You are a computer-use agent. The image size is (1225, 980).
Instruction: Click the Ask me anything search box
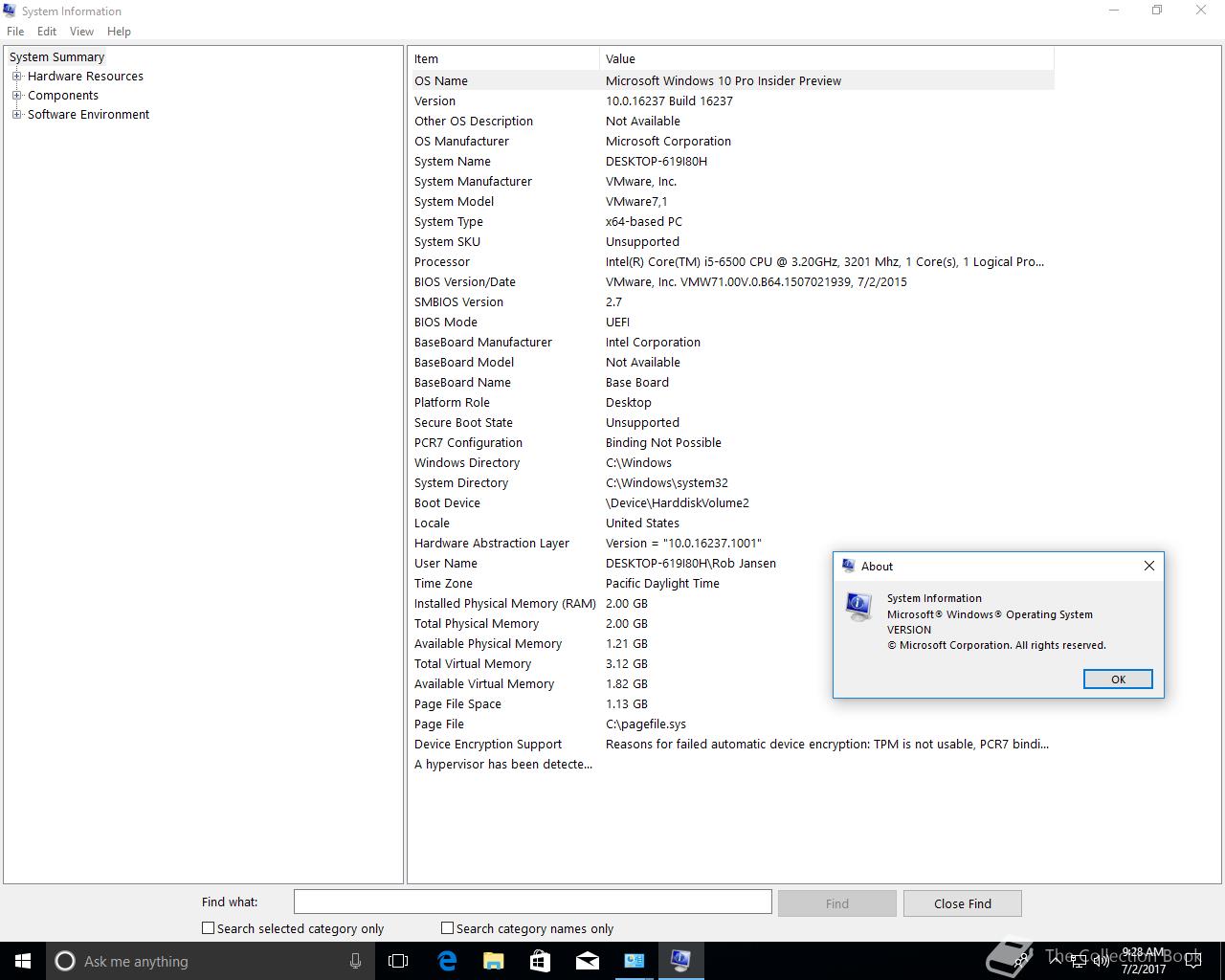(x=209, y=961)
